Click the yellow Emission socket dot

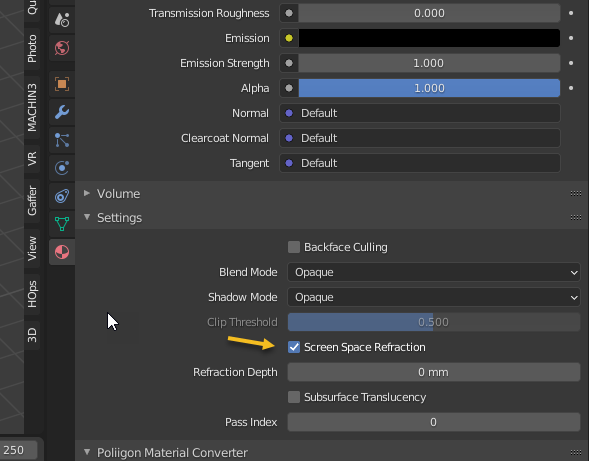pyautogui.click(x=289, y=38)
